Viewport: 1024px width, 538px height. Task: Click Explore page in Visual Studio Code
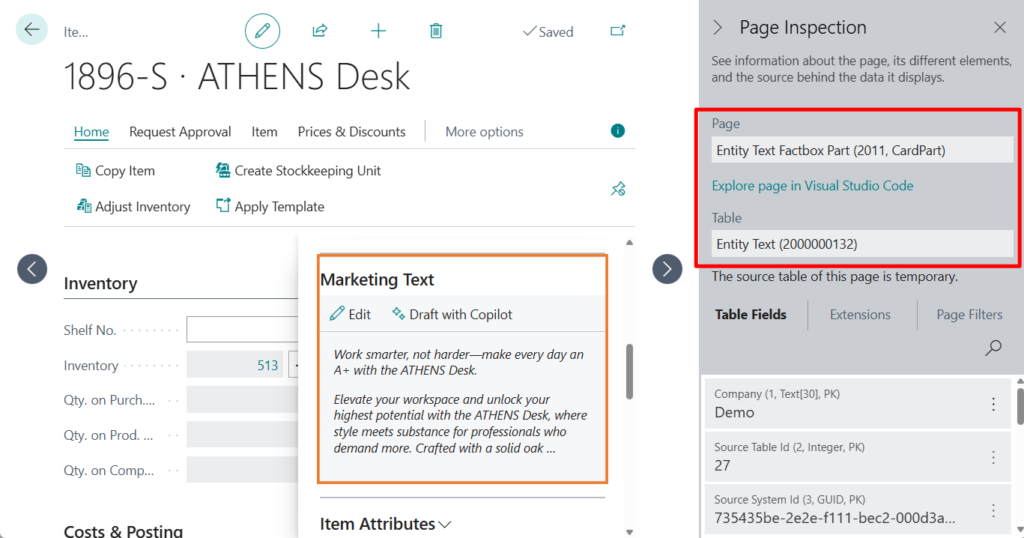pyautogui.click(x=812, y=186)
